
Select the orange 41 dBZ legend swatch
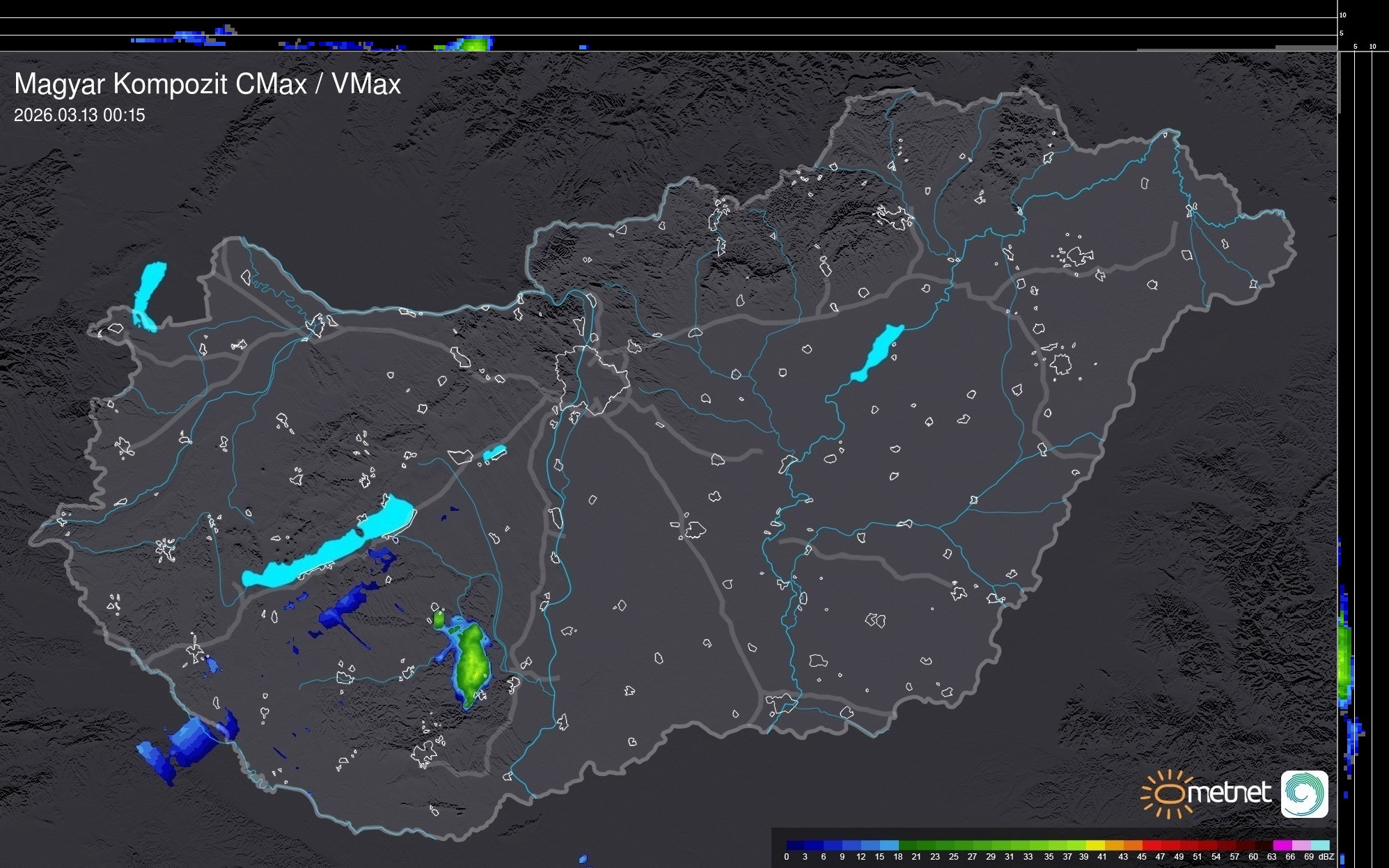pyautogui.click(x=1114, y=845)
